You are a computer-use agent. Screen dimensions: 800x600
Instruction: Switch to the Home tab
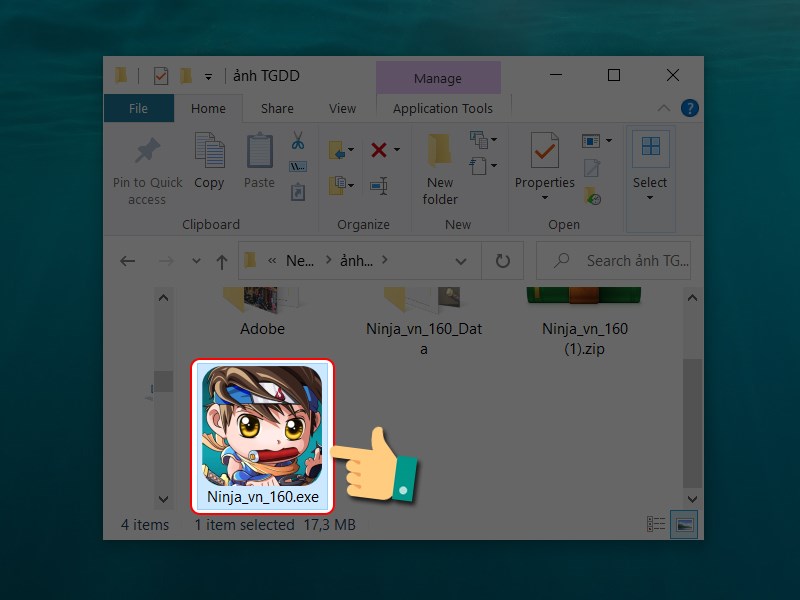pyautogui.click(x=208, y=108)
